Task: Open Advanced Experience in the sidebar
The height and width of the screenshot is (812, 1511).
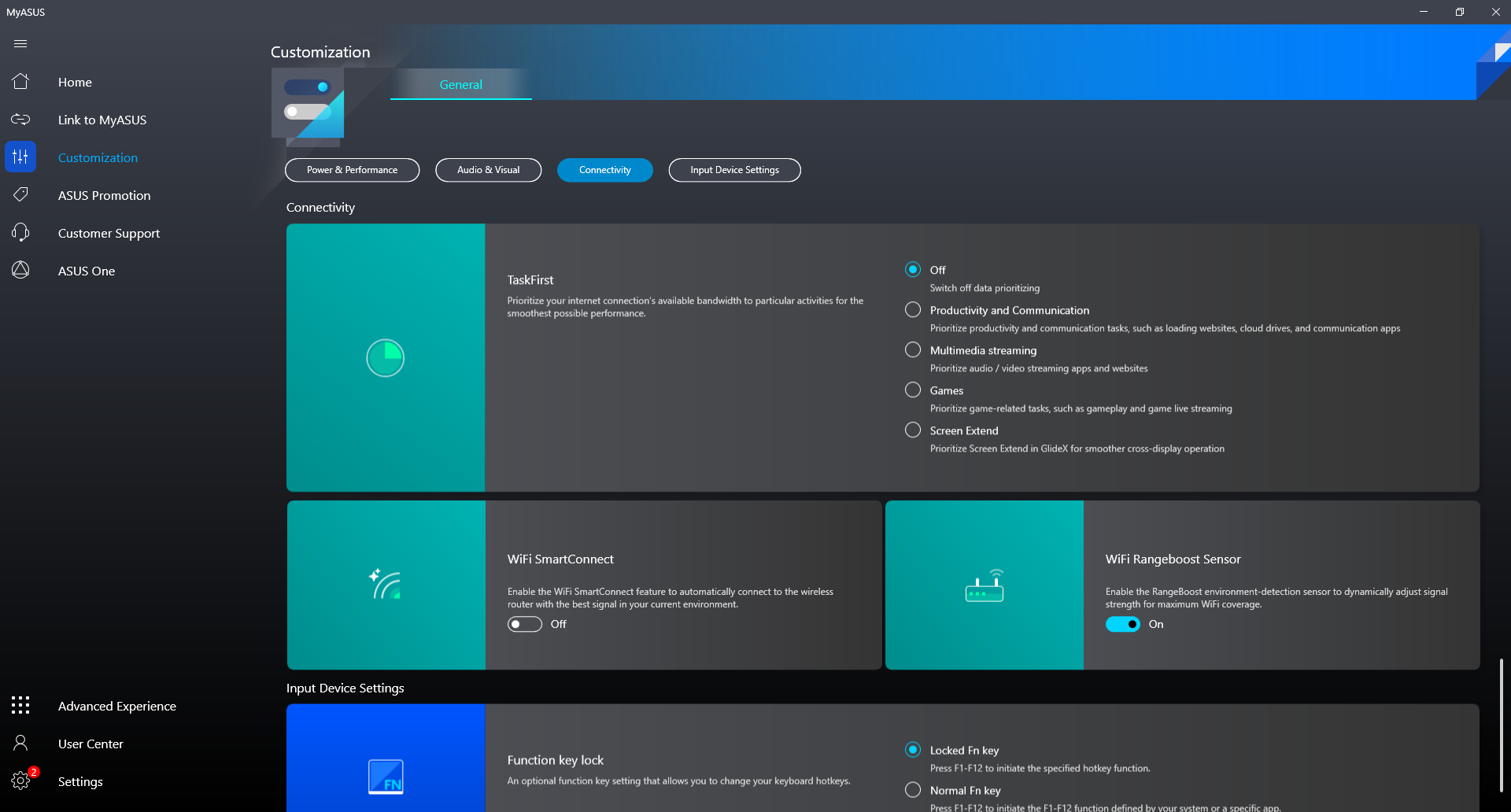Action: pos(117,706)
